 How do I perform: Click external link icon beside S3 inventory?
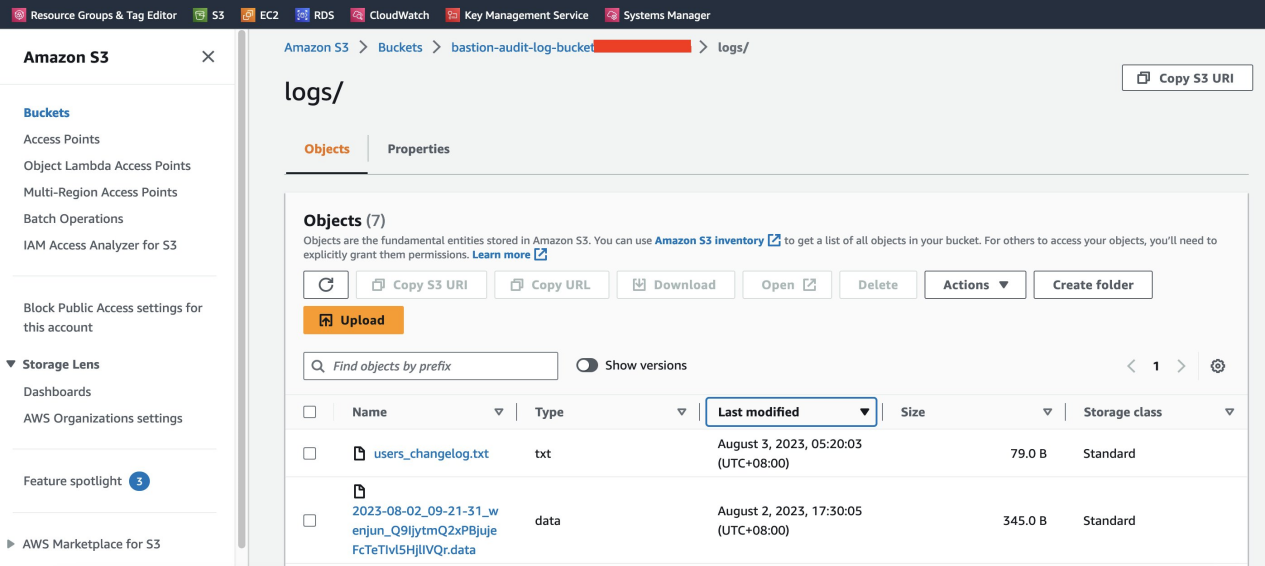click(774, 241)
